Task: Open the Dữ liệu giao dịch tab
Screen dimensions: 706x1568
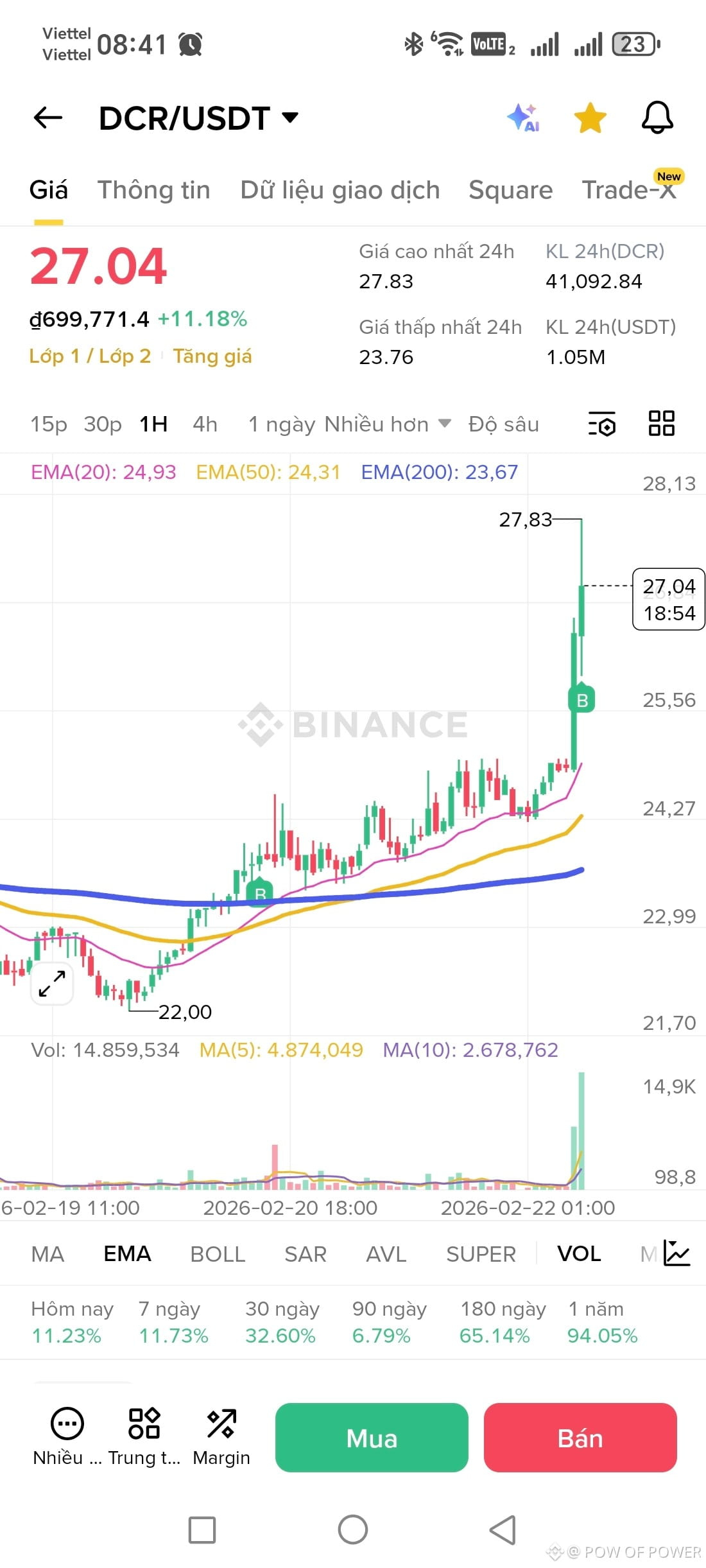Action: (340, 190)
